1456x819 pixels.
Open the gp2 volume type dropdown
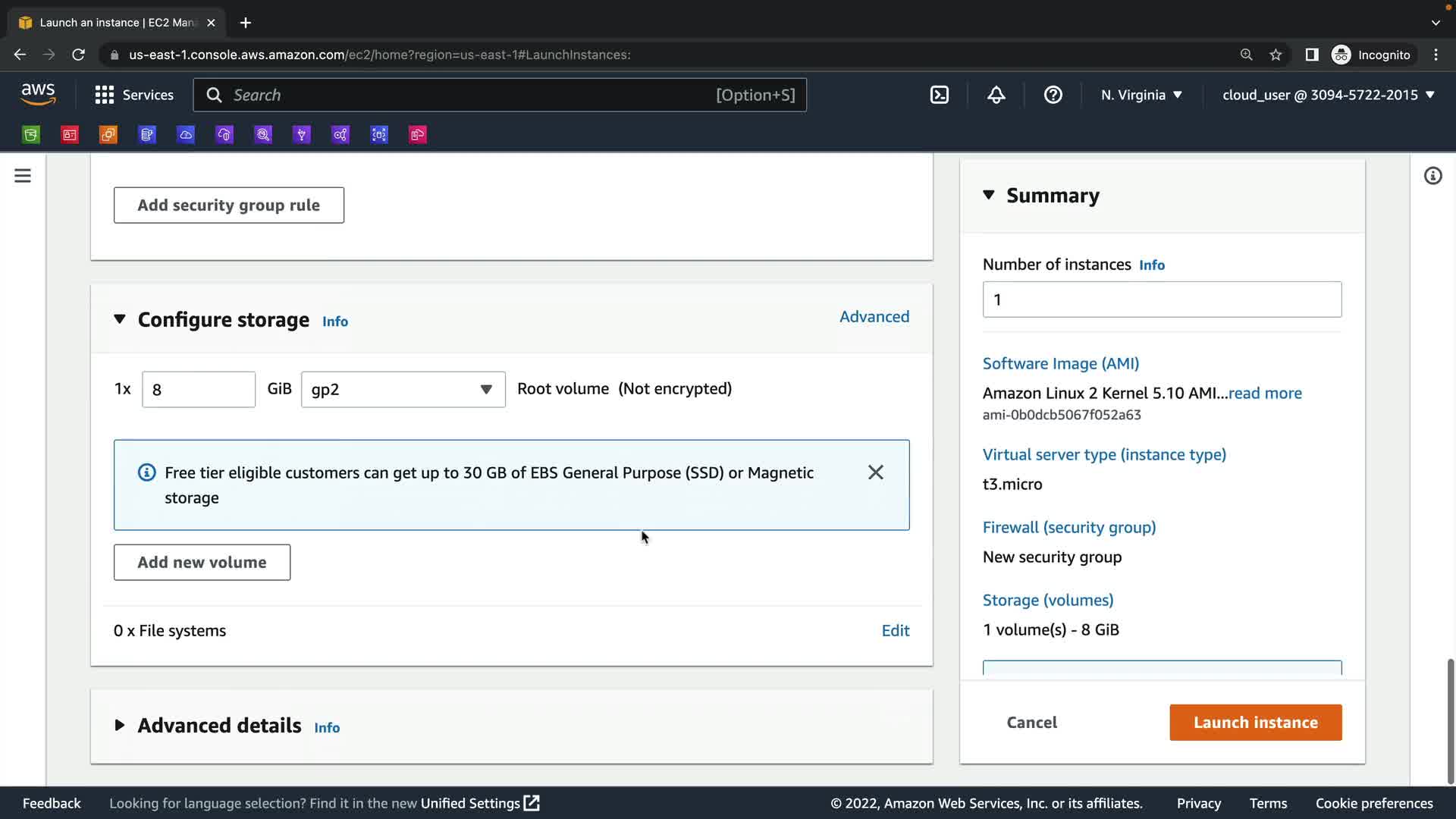403,389
